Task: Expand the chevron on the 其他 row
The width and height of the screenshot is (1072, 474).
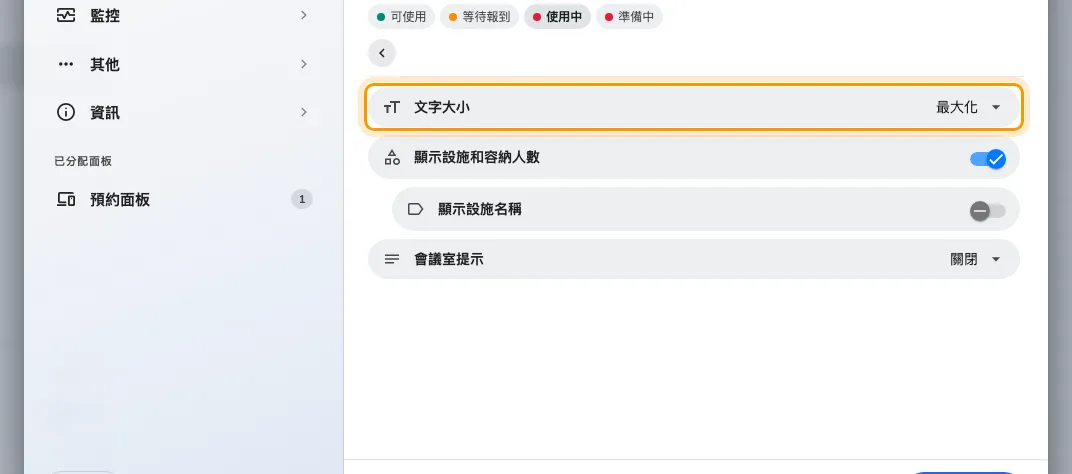Action: tap(304, 64)
